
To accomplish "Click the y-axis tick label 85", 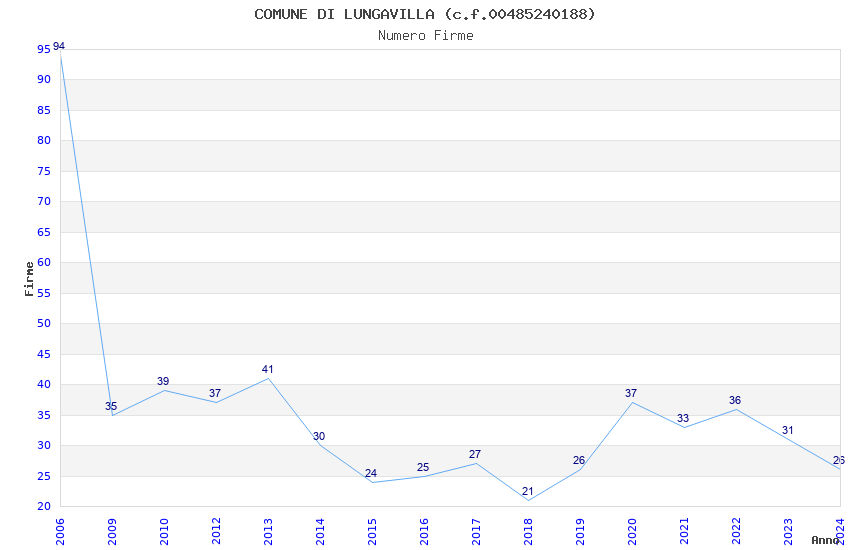I will [x=44, y=110].
